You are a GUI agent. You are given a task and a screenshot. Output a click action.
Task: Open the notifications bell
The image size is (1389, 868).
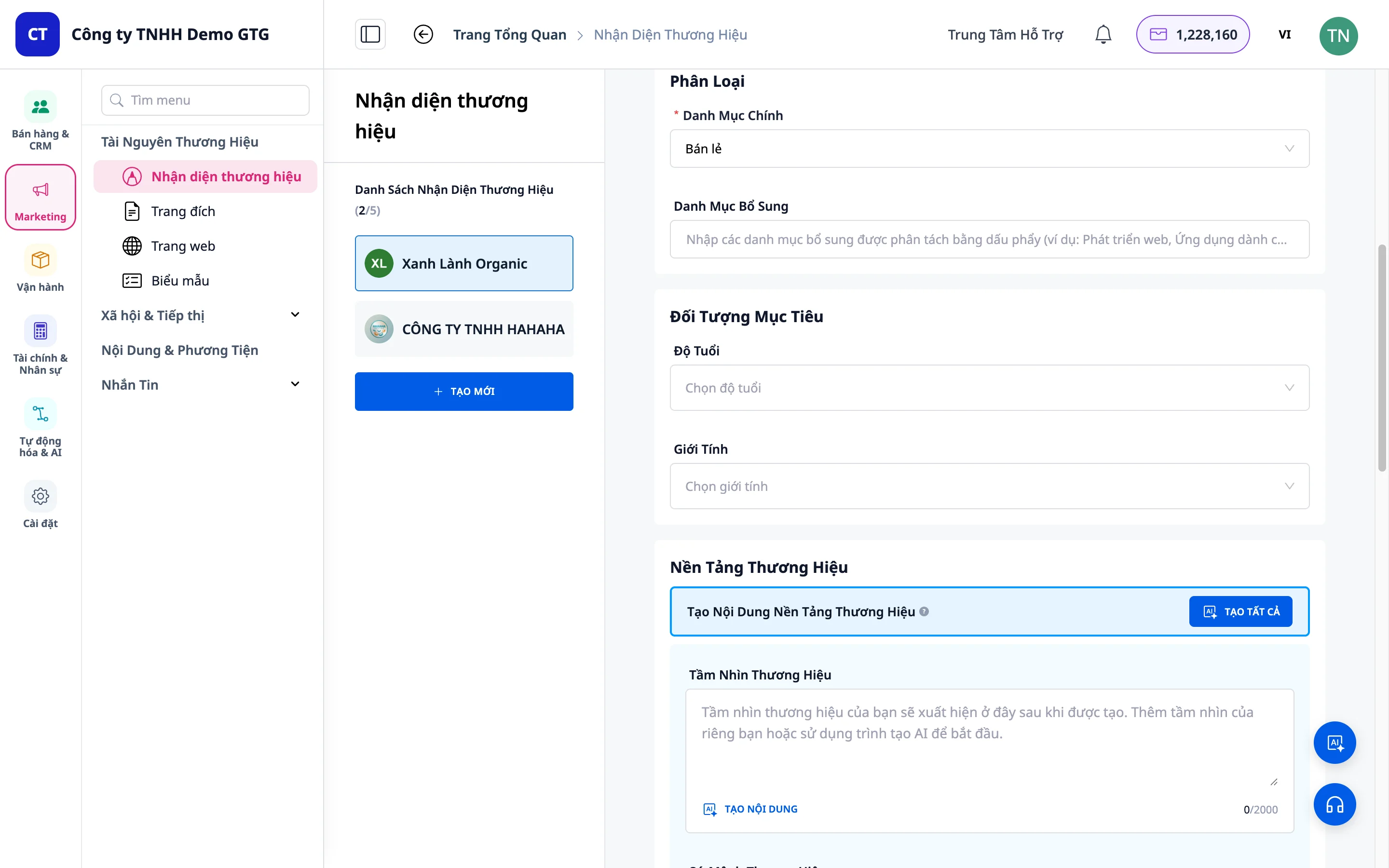[1103, 34]
